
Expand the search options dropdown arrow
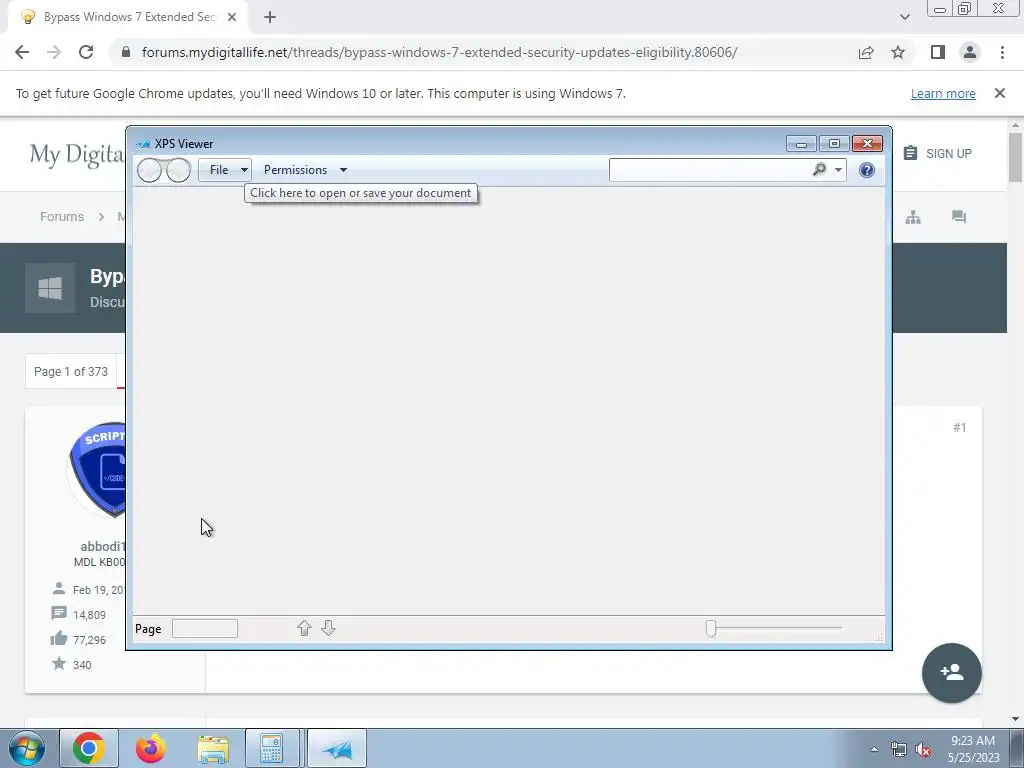click(x=839, y=170)
